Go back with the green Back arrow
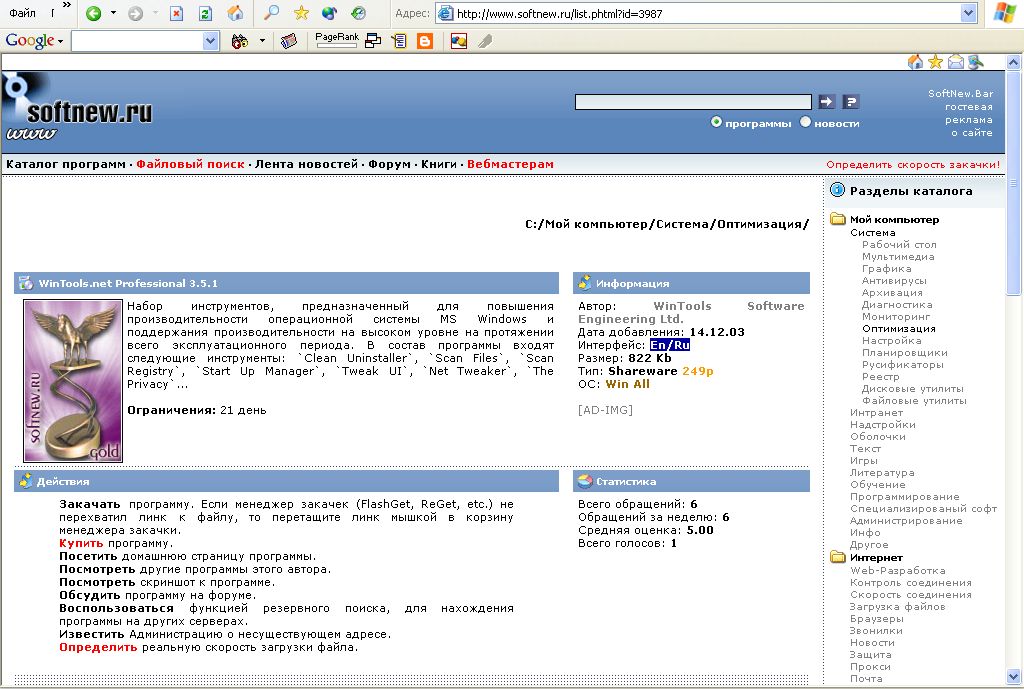Image resolution: width=1024 pixels, height=689 pixels. (x=94, y=13)
